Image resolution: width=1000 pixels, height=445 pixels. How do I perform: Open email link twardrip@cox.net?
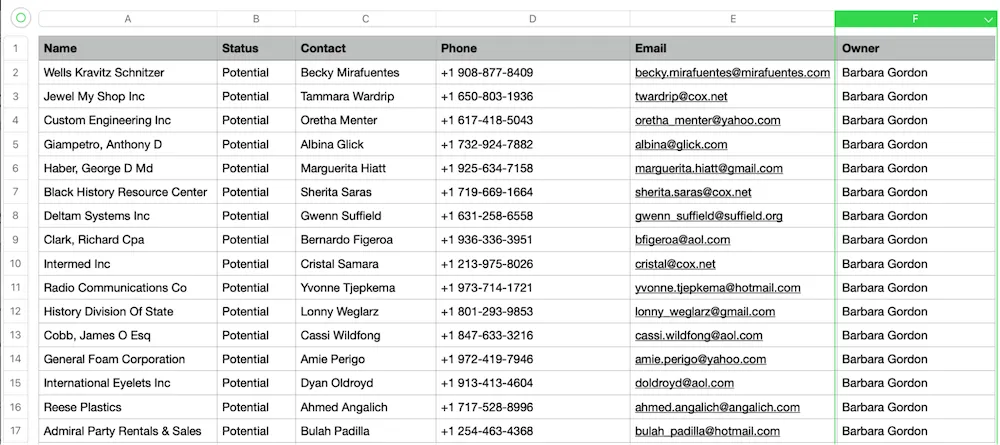click(680, 96)
